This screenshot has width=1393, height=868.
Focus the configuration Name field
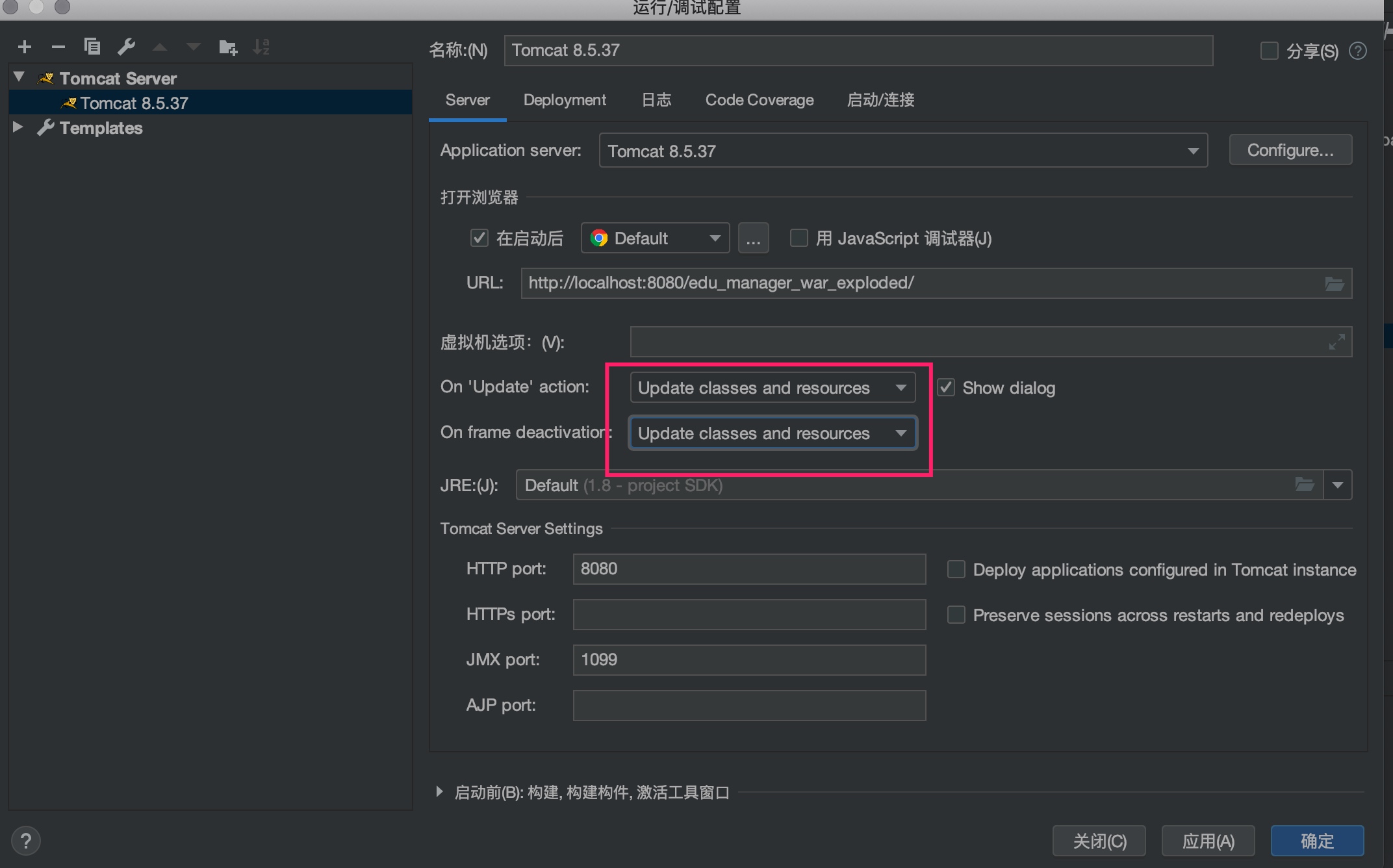[858, 51]
